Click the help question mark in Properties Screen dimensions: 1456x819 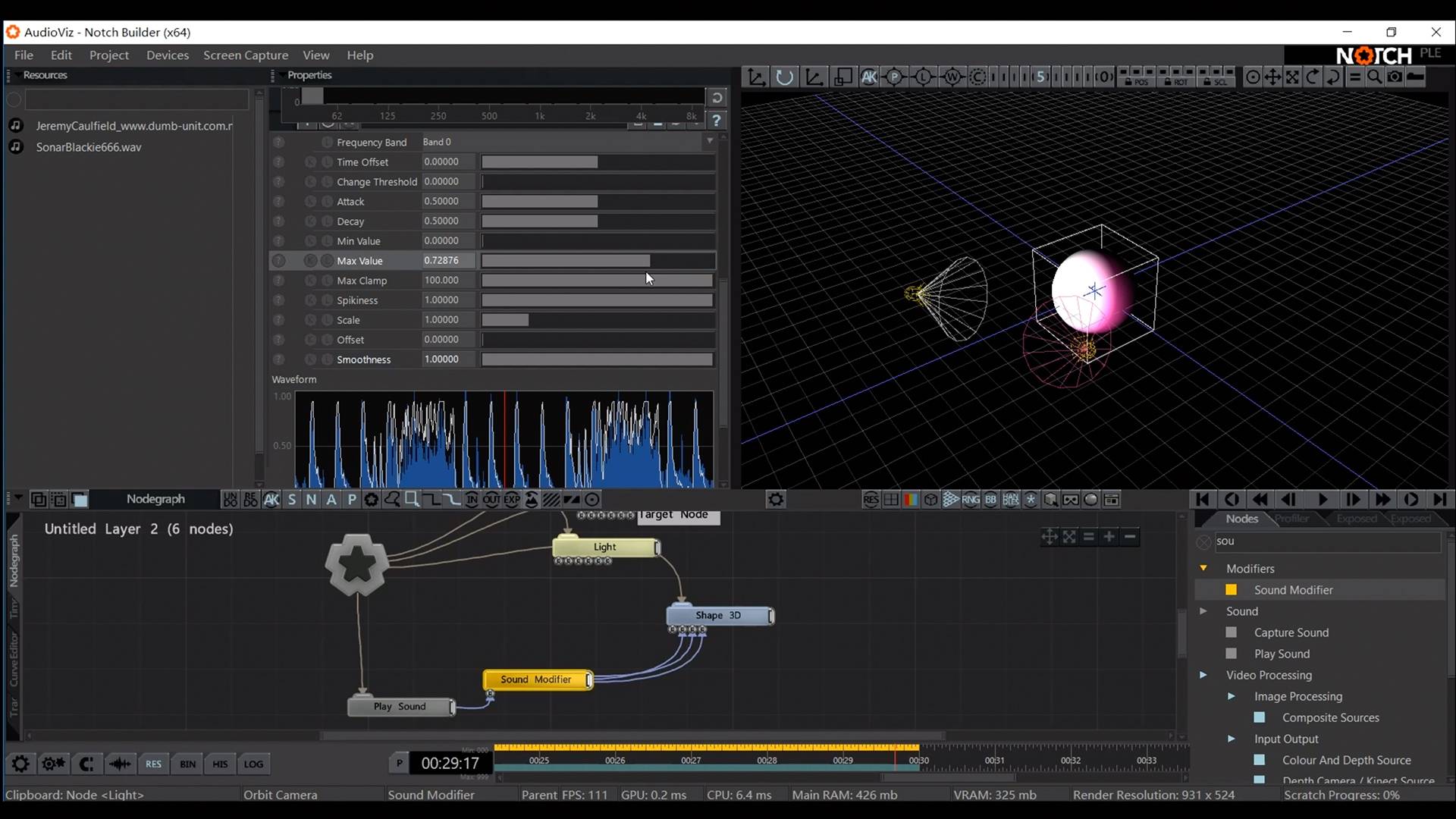(x=716, y=120)
